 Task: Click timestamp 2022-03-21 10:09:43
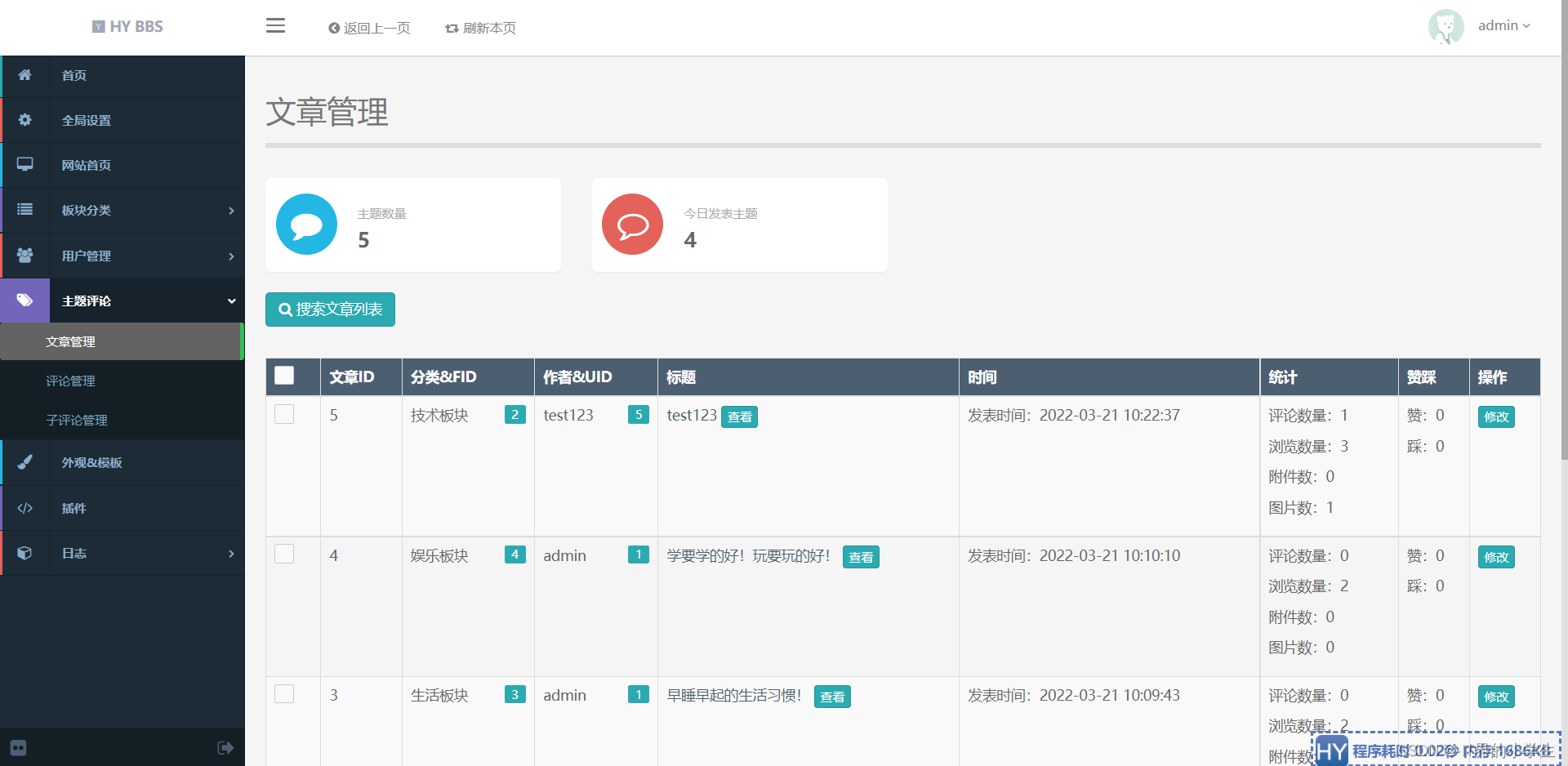(x=1109, y=695)
